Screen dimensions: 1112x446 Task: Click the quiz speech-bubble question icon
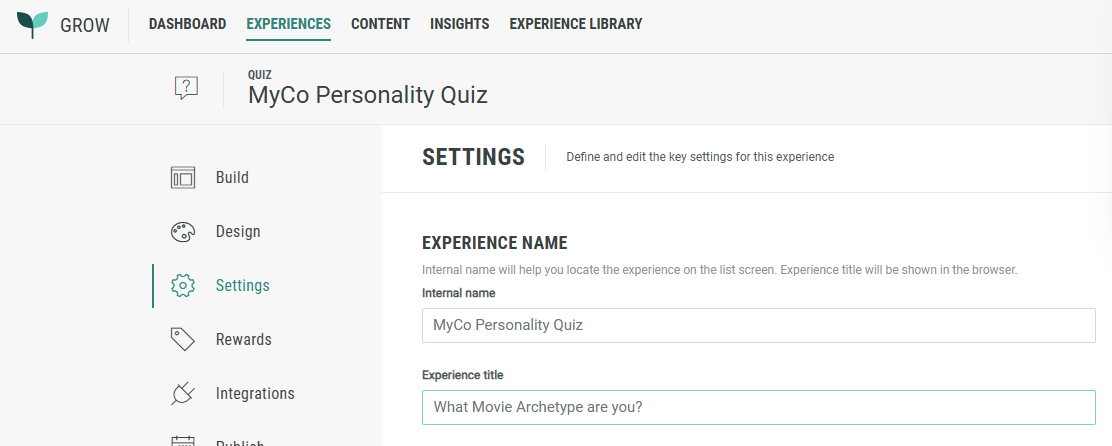pyautogui.click(x=186, y=87)
